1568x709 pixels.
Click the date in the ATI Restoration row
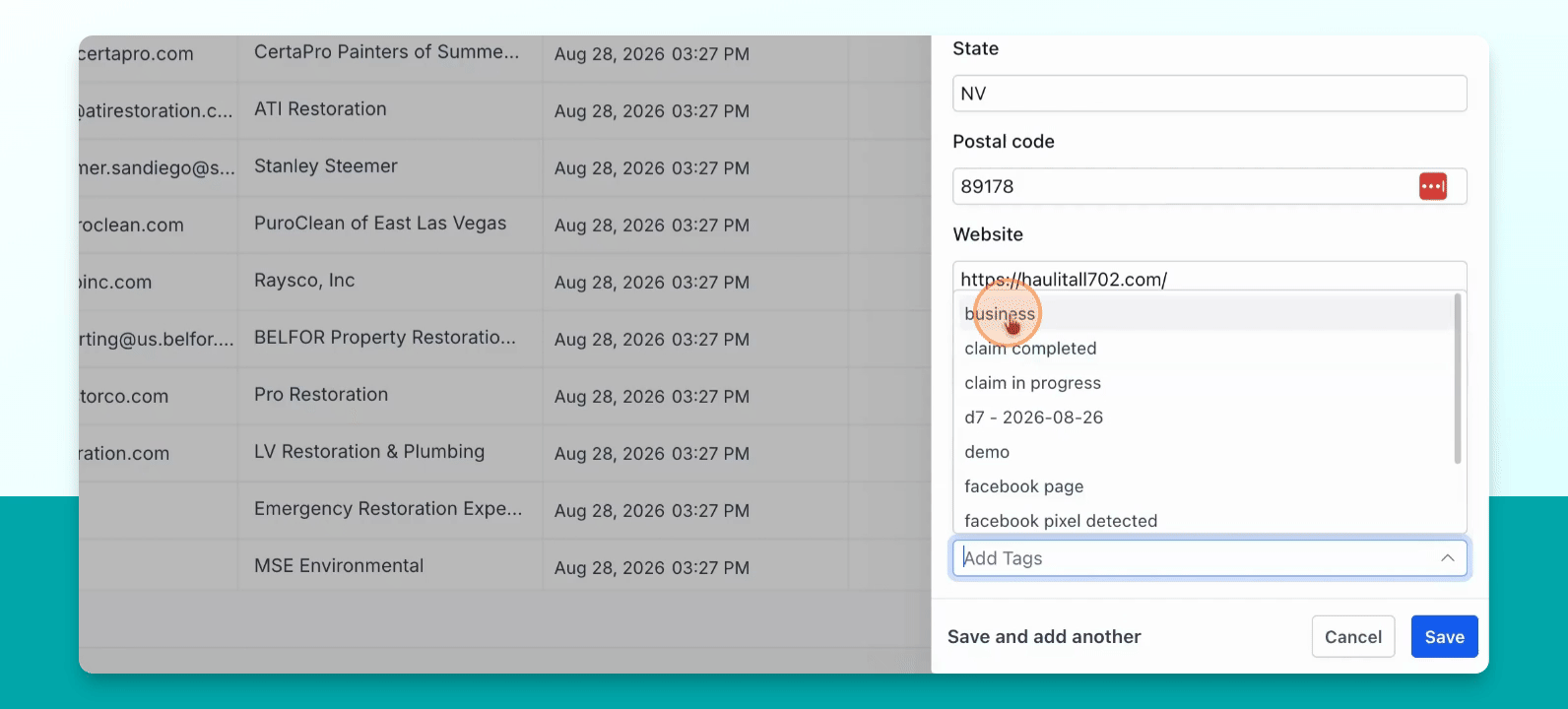652,111
